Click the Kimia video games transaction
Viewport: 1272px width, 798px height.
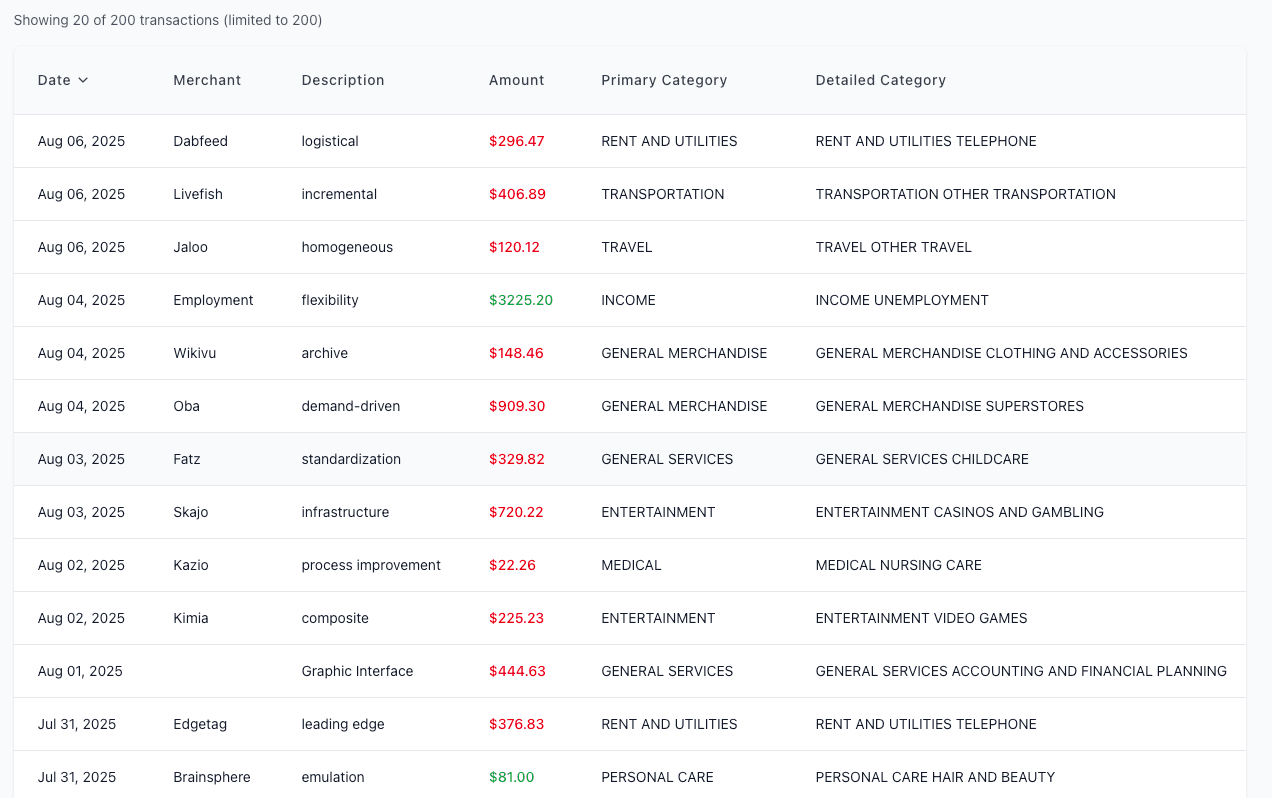point(191,618)
